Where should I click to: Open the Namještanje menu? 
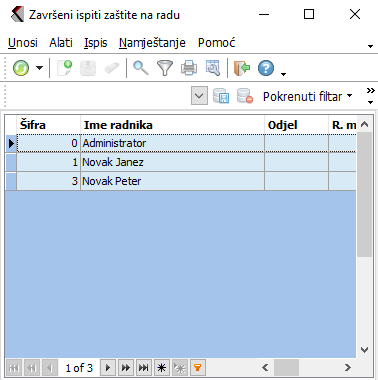point(152,43)
